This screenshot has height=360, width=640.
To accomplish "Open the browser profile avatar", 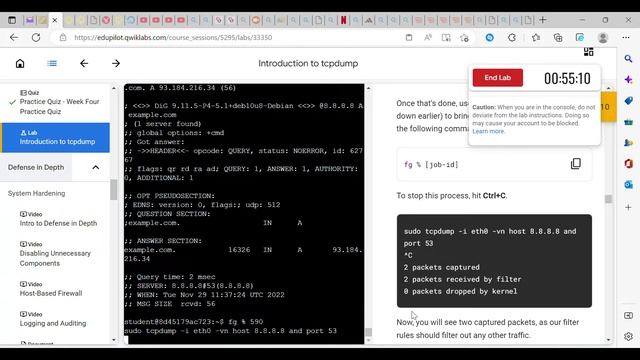I will (x=603, y=38).
